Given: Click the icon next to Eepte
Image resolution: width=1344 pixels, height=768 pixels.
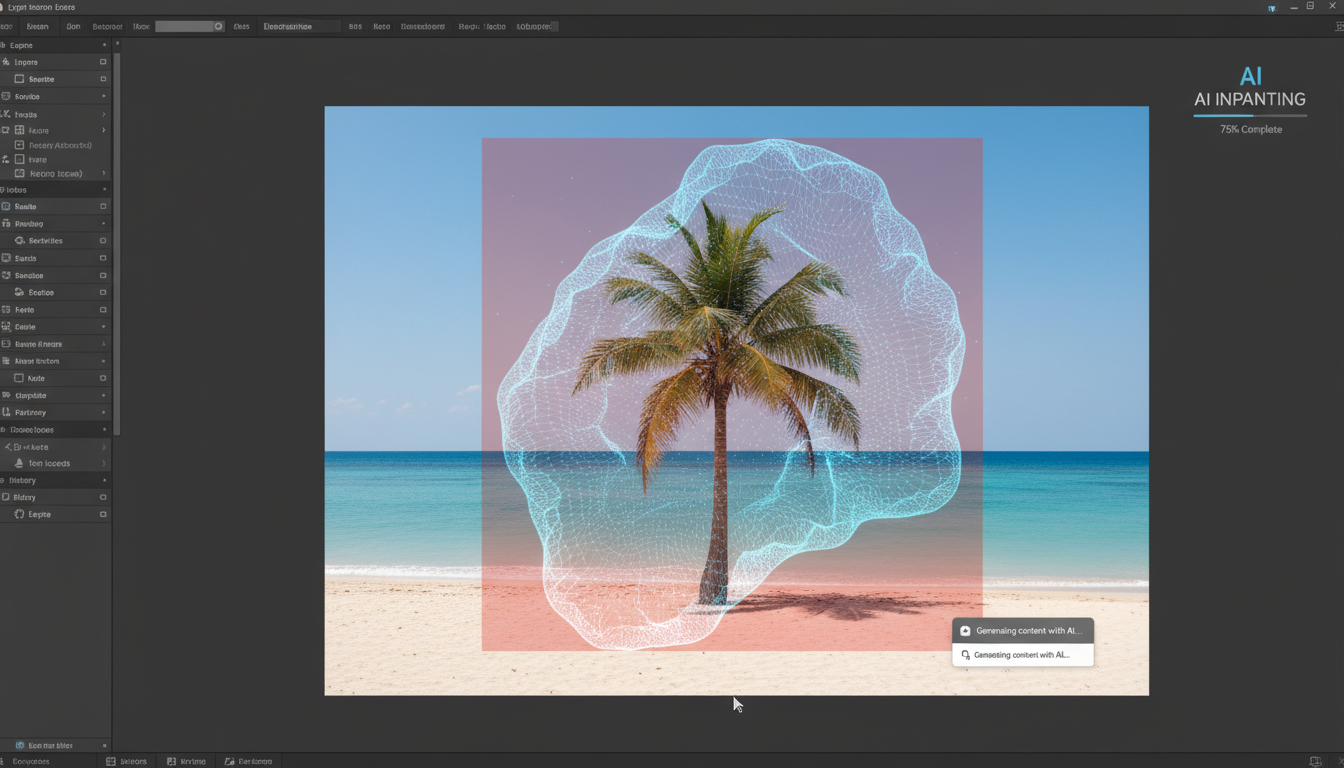Looking at the screenshot, I should pos(19,514).
